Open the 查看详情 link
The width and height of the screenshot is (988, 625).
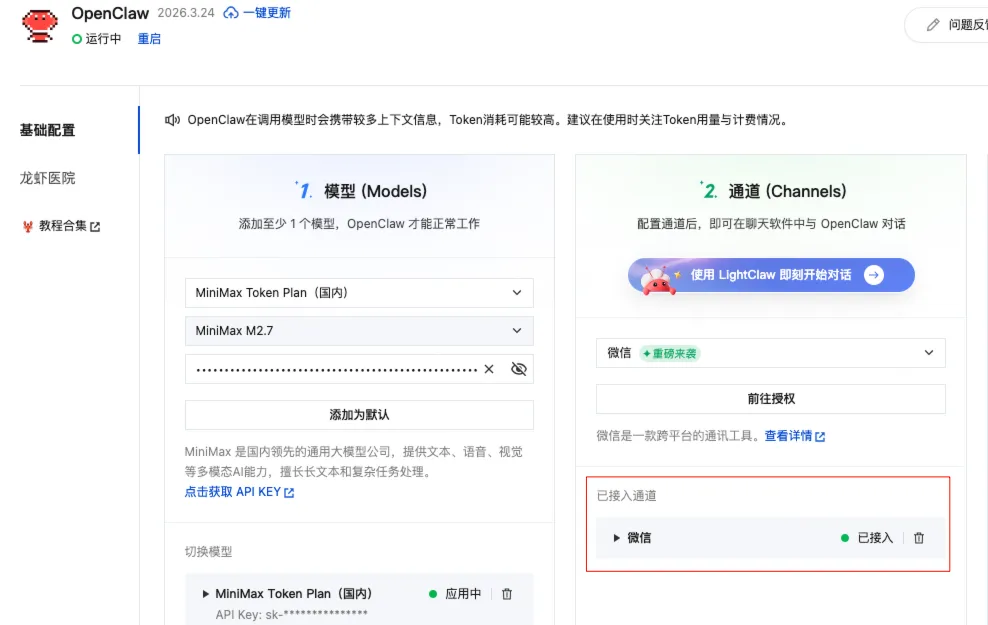[x=788, y=436]
